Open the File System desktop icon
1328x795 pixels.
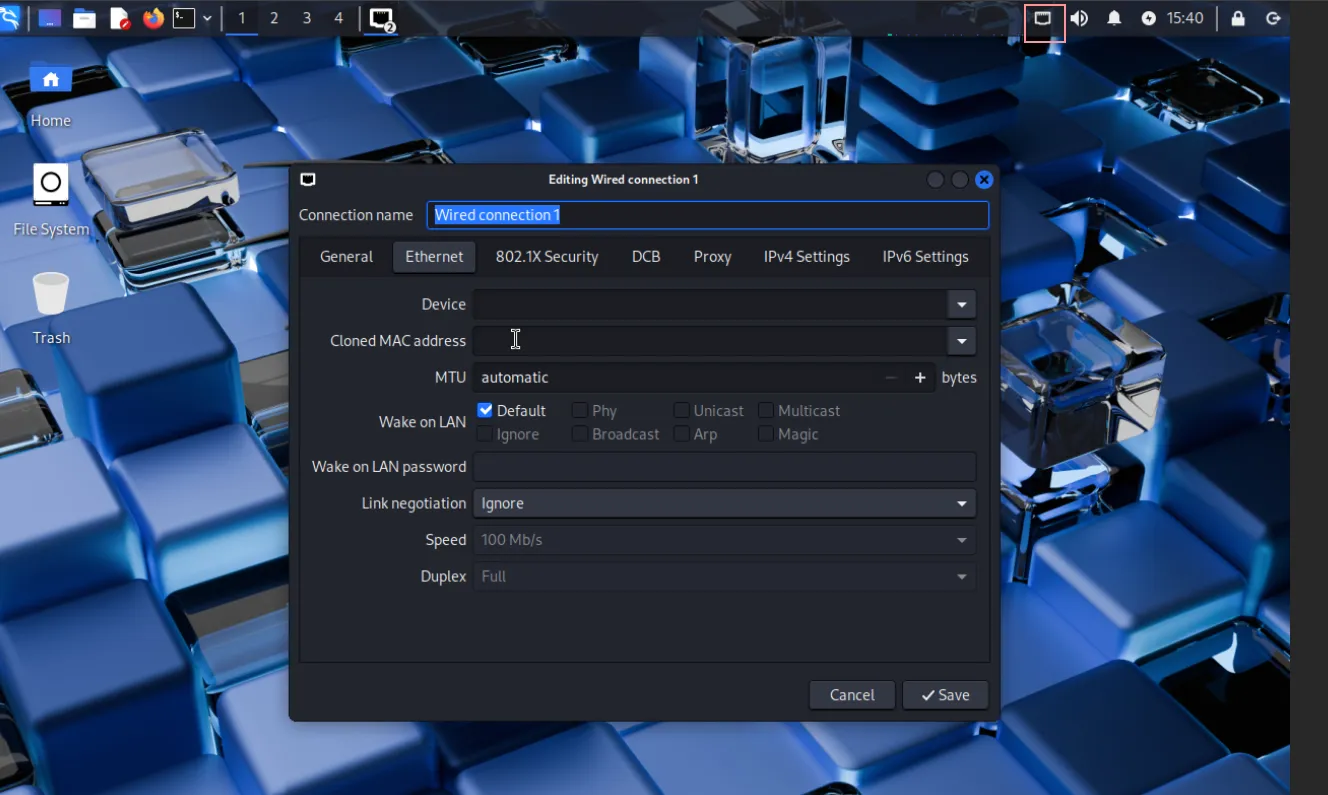[51, 187]
